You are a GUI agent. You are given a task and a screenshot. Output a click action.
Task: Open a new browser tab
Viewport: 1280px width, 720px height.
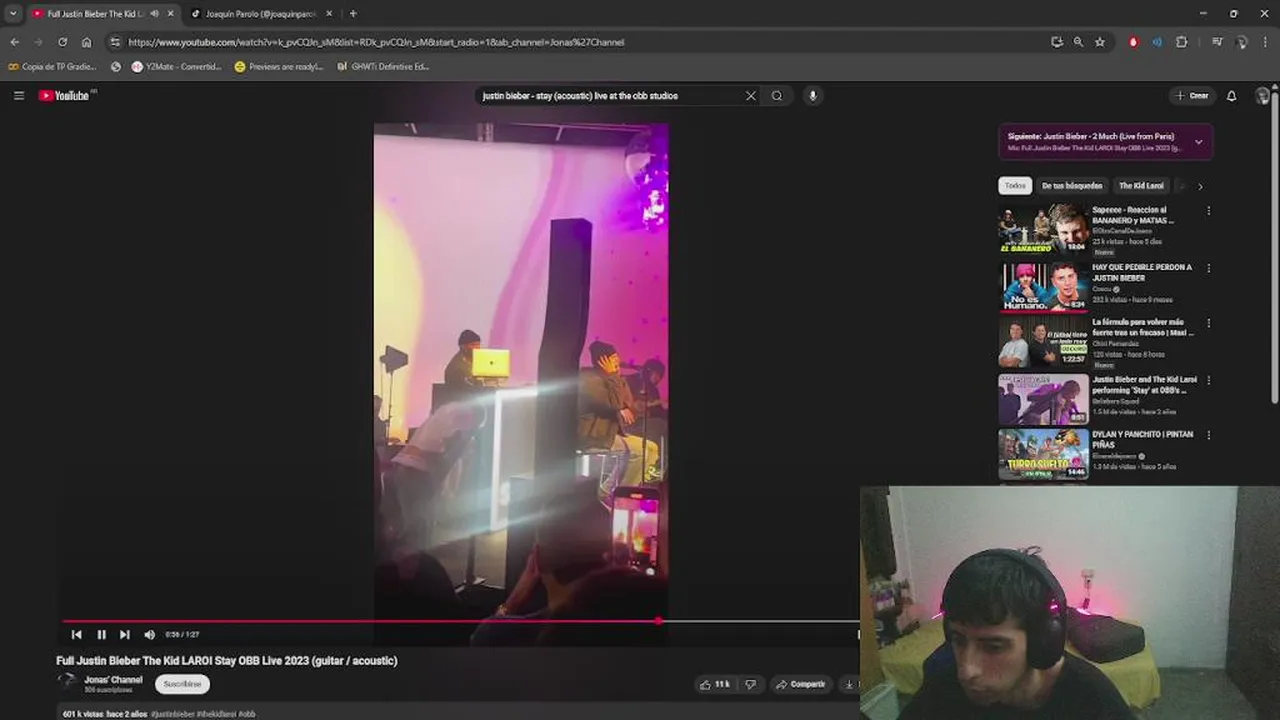[x=353, y=14]
